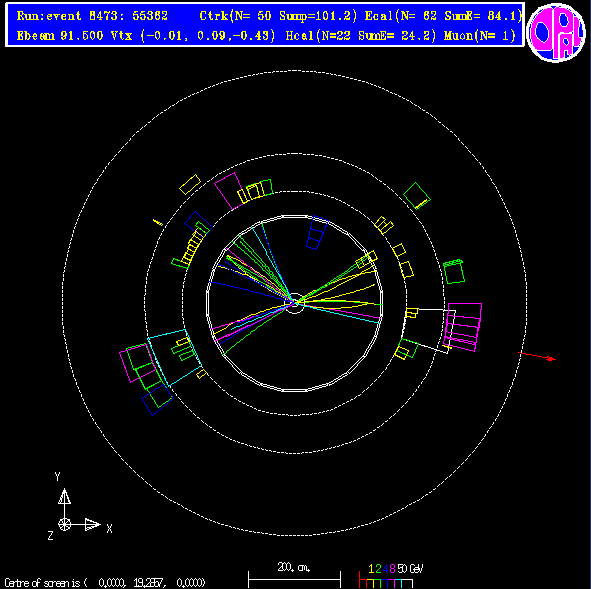Select the blue calorimeter block inside the tracker

[x=317, y=233]
